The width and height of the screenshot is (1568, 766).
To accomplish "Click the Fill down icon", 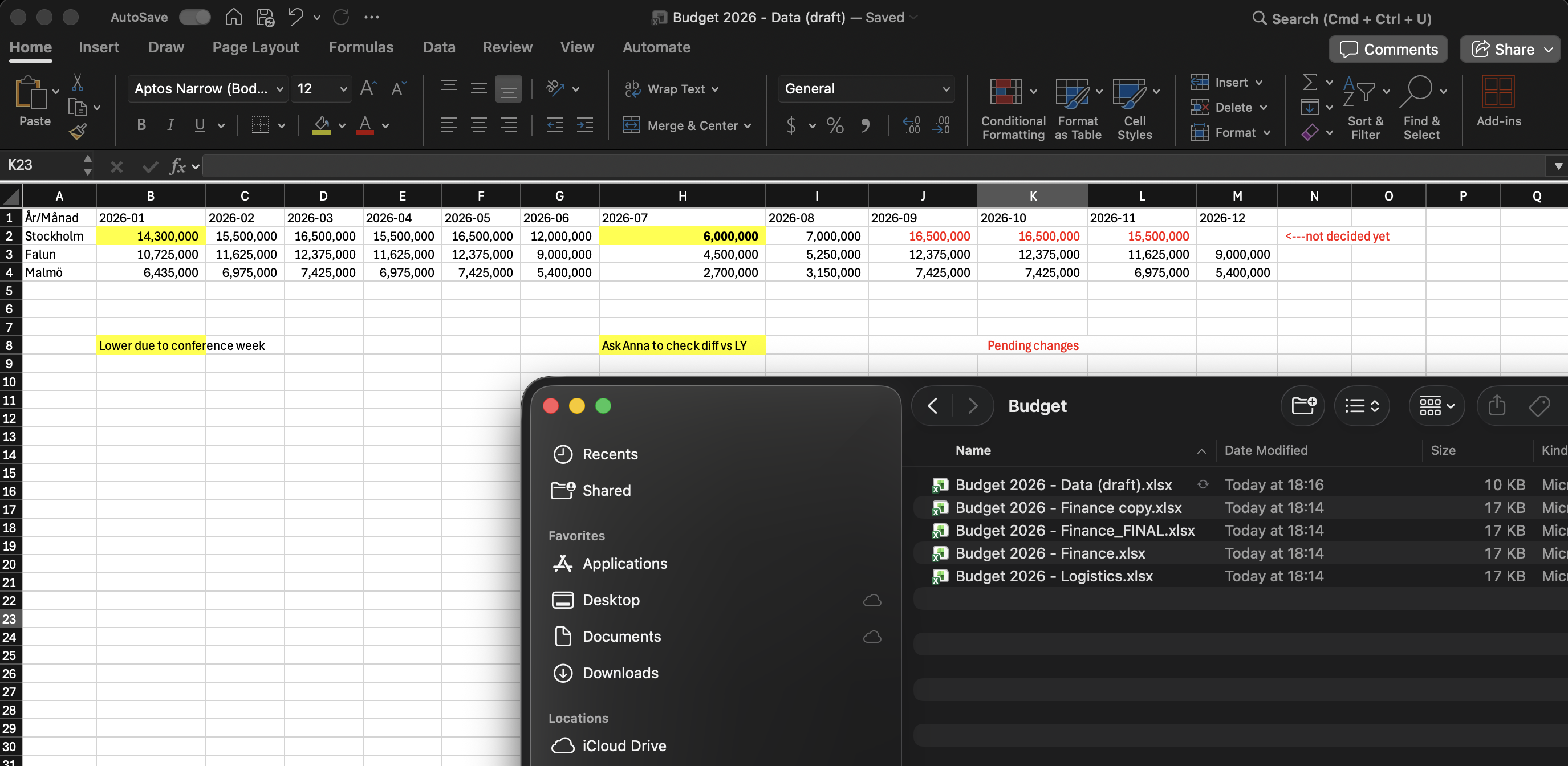I will point(1310,107).
